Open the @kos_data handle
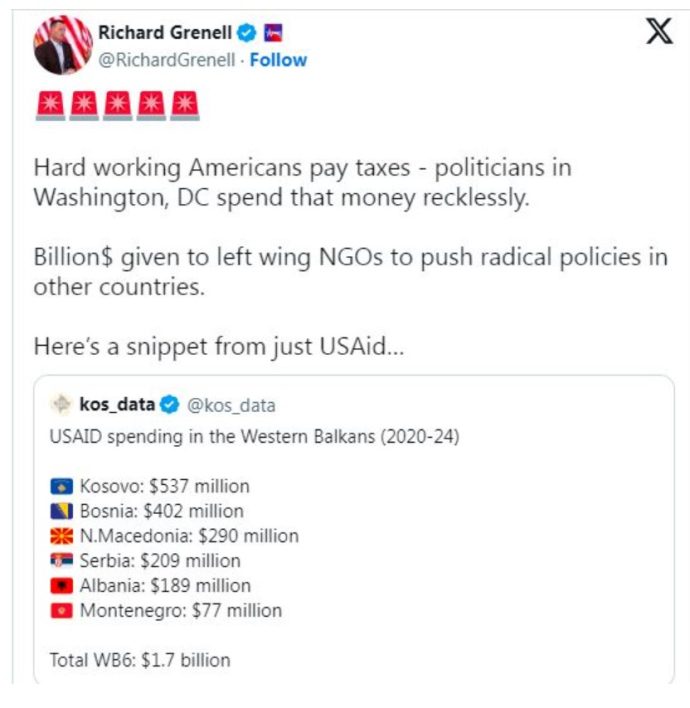 pyautogui.click(x=231, y=405)
